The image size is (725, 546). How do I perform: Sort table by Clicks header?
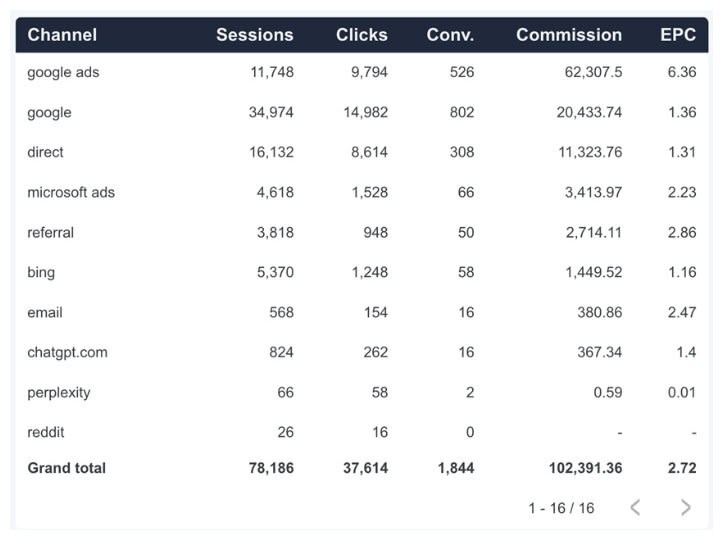click(x=361, y=35)
